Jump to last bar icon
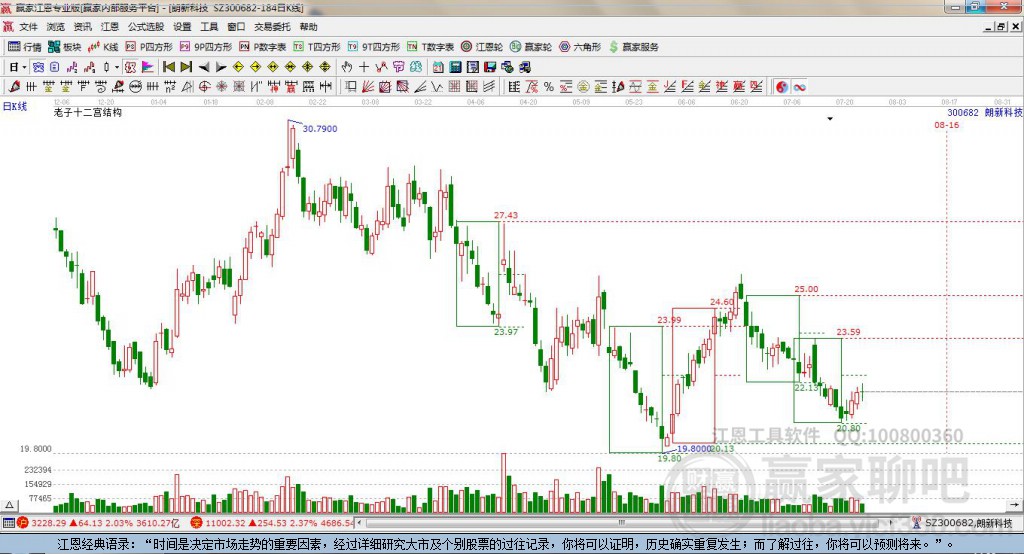1024x554 pixels. pyautogui.click(x=185, y=67)
